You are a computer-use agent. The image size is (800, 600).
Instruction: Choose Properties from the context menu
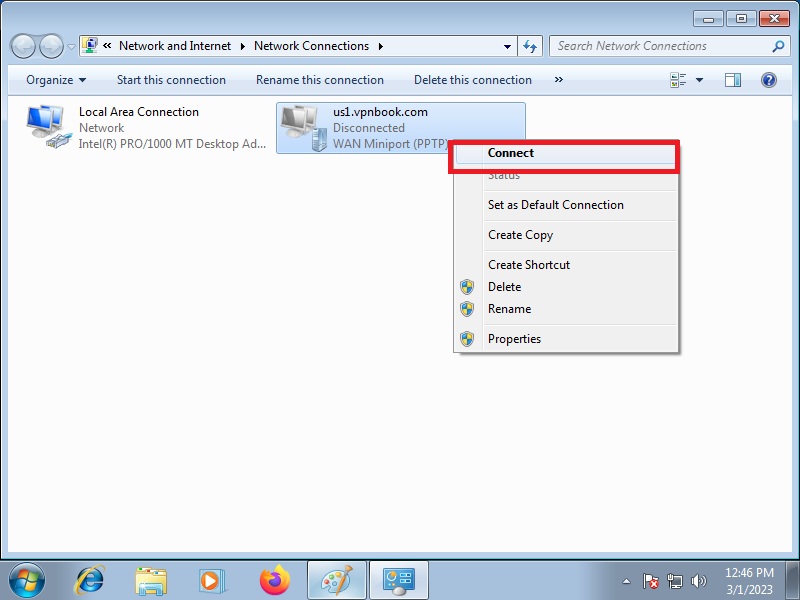pyautogui.click(x=514, y=339)
